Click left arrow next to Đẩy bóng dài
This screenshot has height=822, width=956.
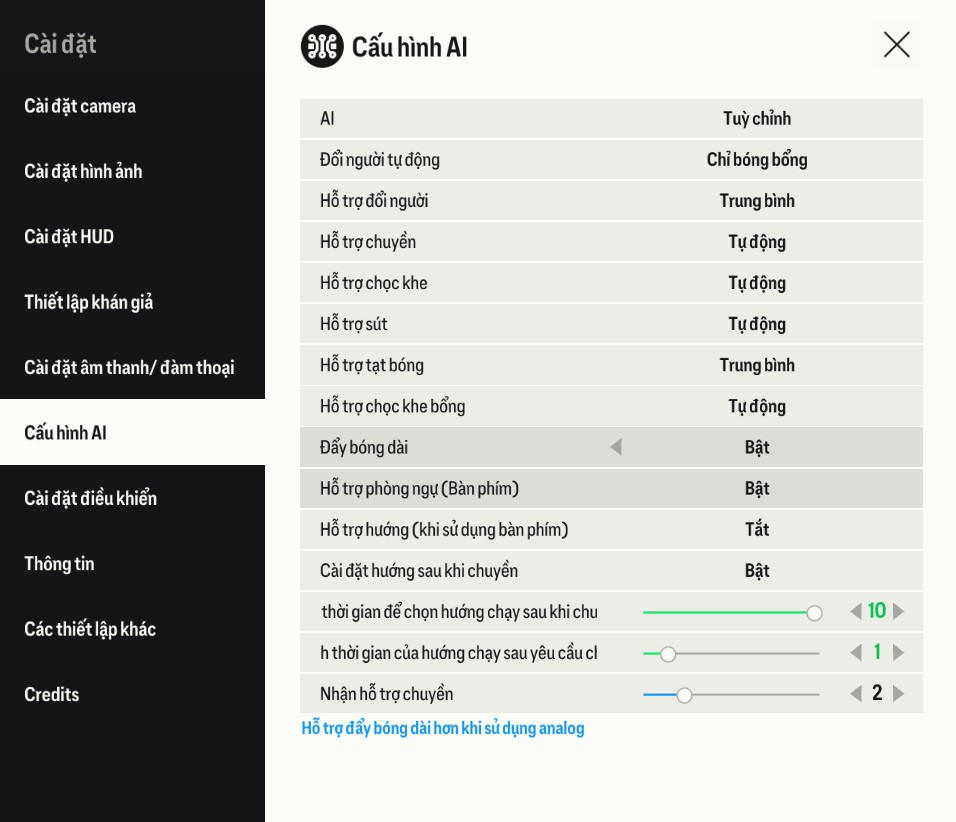616,447
